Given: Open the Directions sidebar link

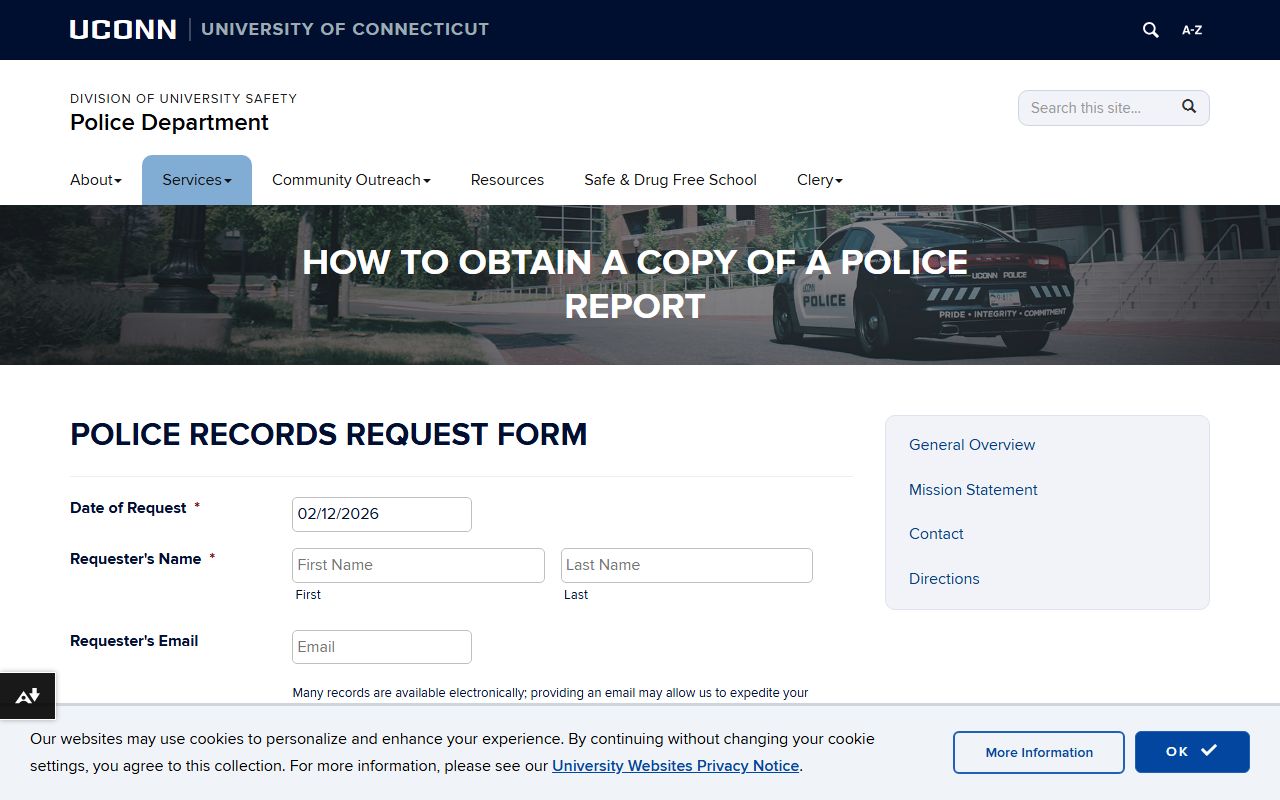Looking at the screenshot, I should click(x=944, y=579).
